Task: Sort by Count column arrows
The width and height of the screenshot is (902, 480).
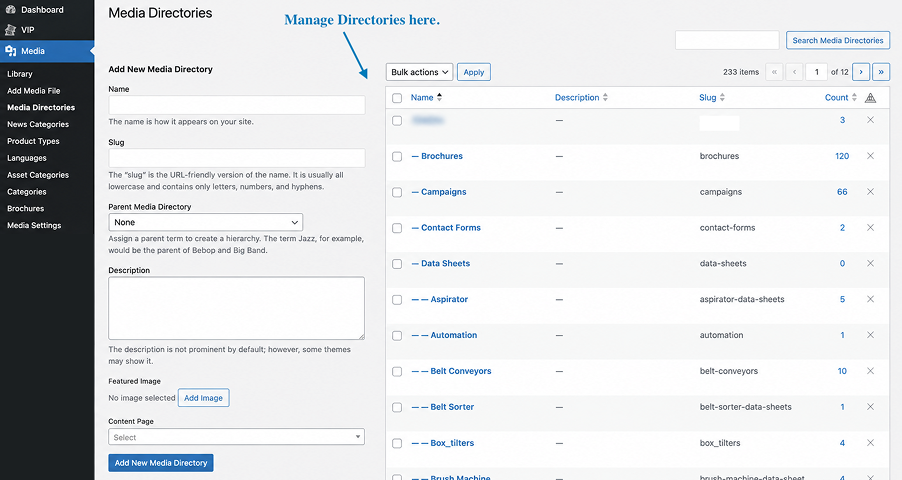Action: pyautogui.click(x=854, y=97)
